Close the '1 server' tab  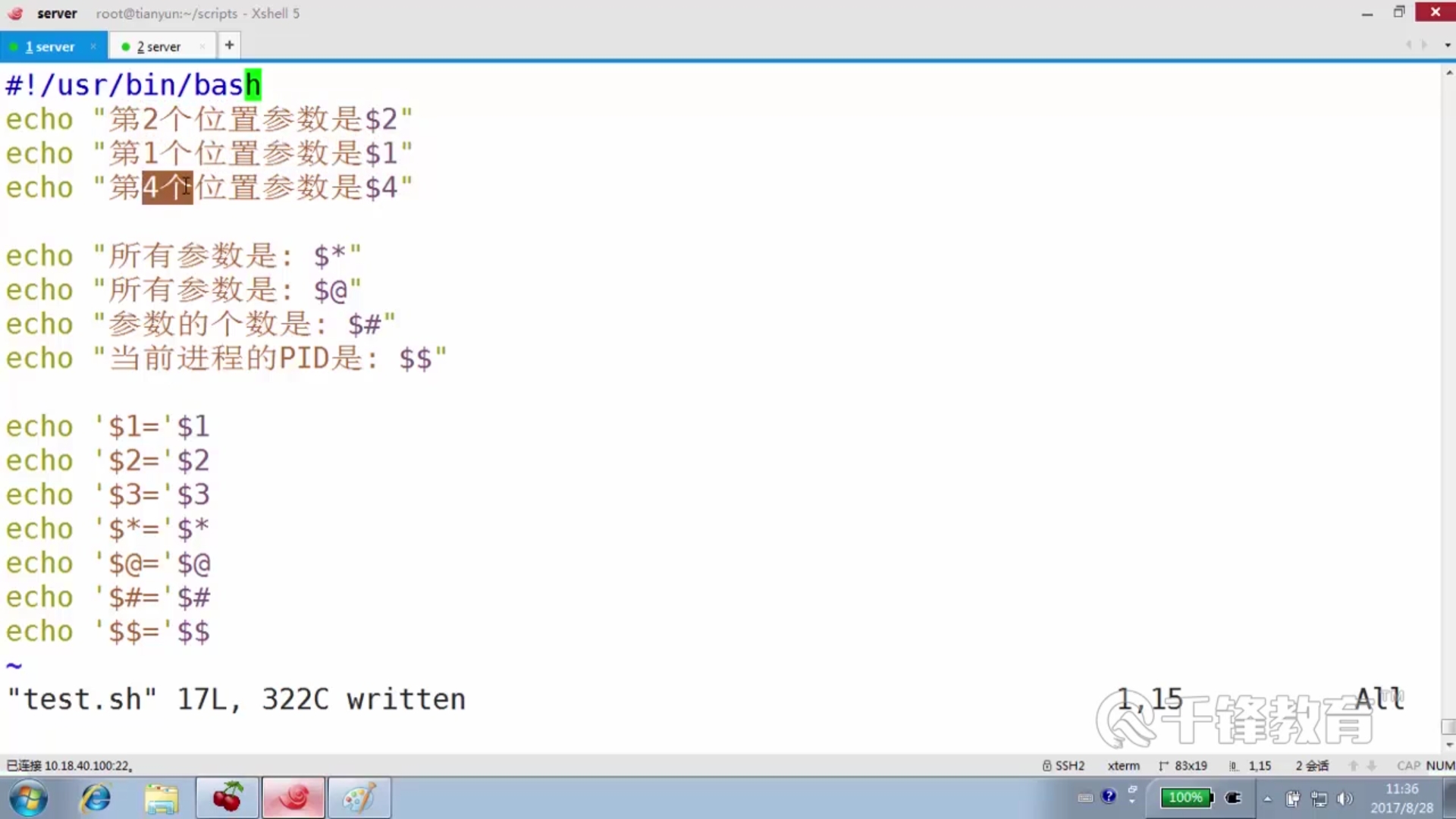click(93, 46)
